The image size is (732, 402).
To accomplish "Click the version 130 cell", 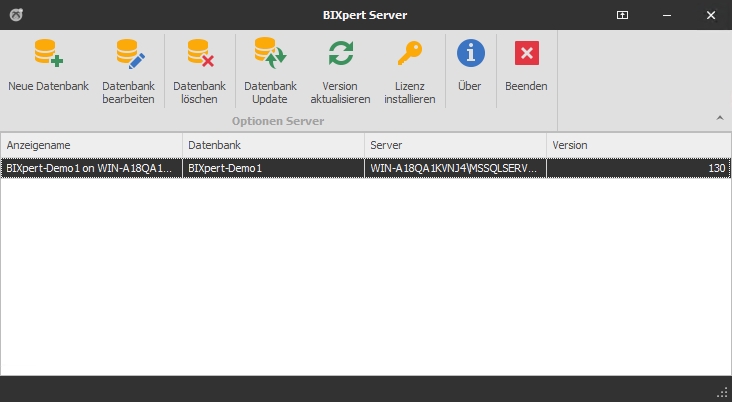I will [x=638, y=168].
